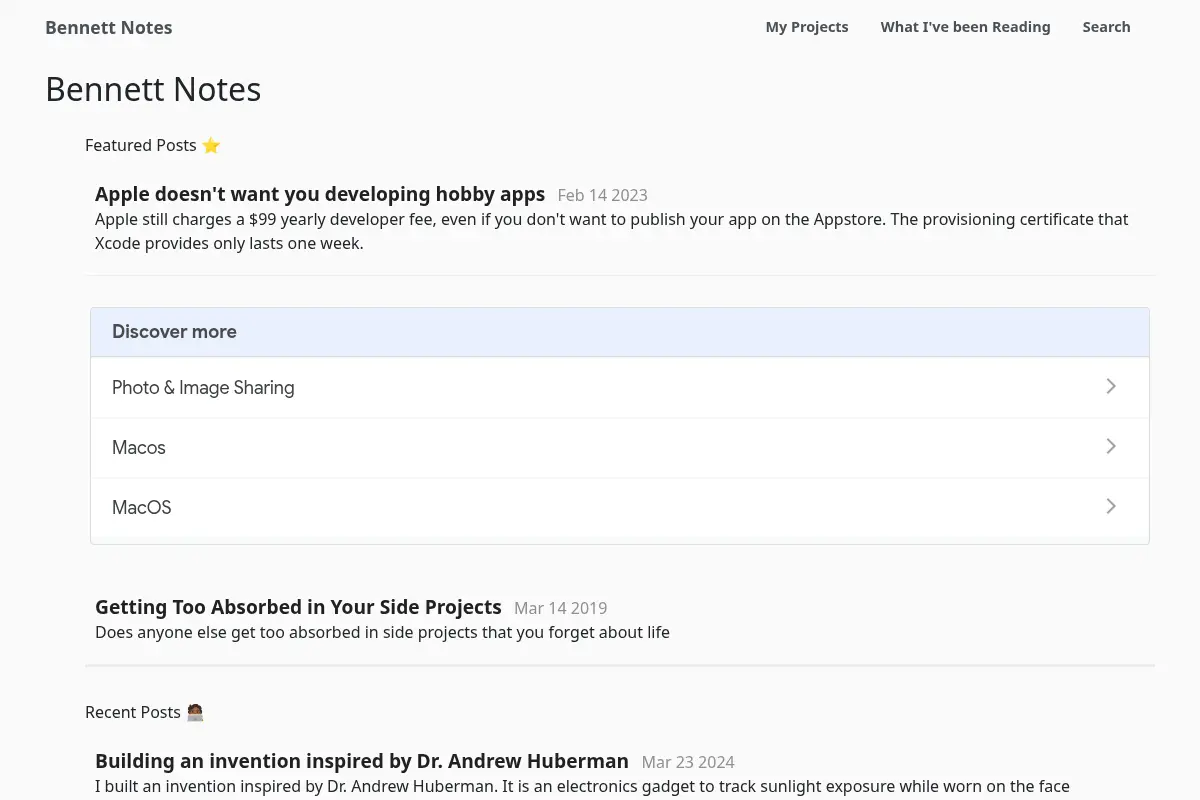Expand the Photo & Image Sharing chevron
Image resolution: width=1200 pixels, height=800 pixels.
point(1111,386)
